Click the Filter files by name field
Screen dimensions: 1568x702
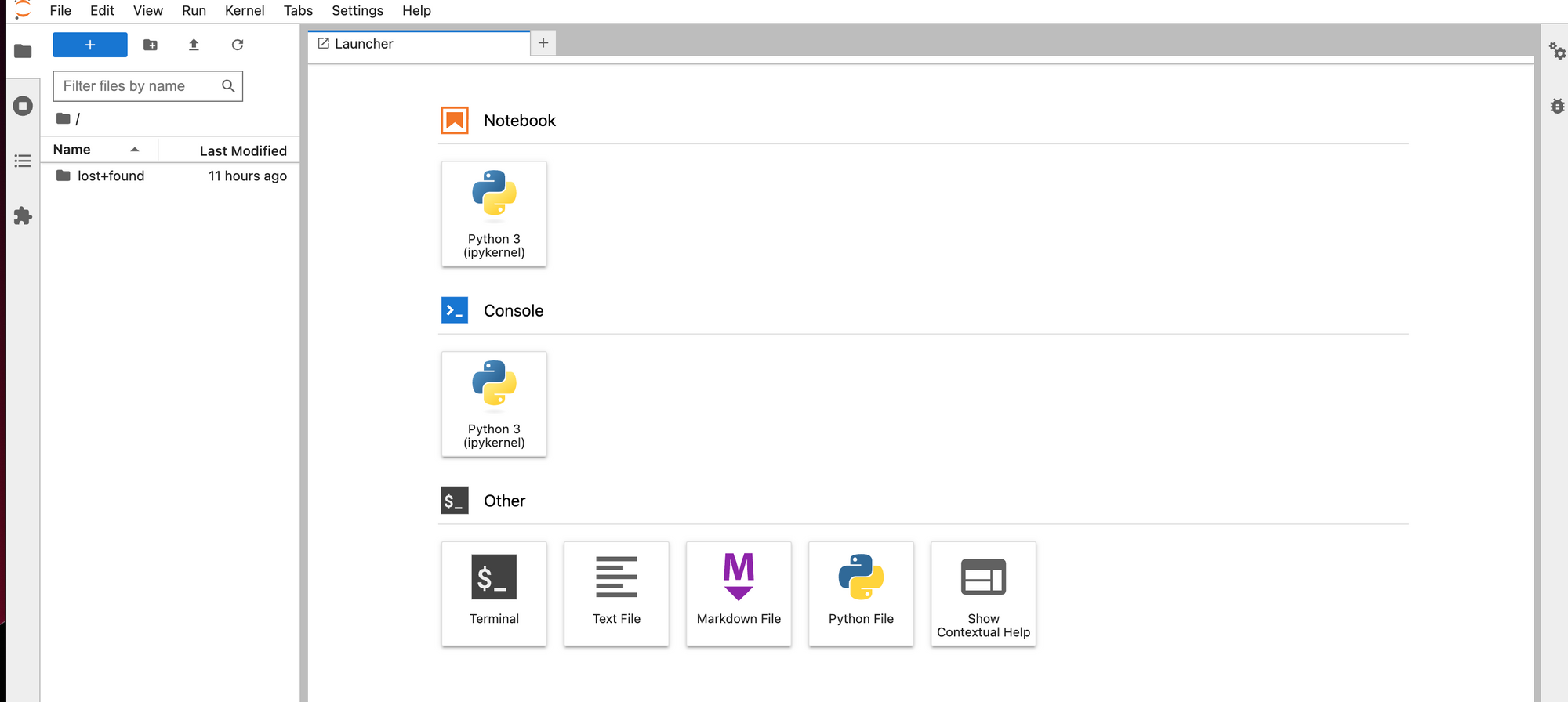[137, 86]
